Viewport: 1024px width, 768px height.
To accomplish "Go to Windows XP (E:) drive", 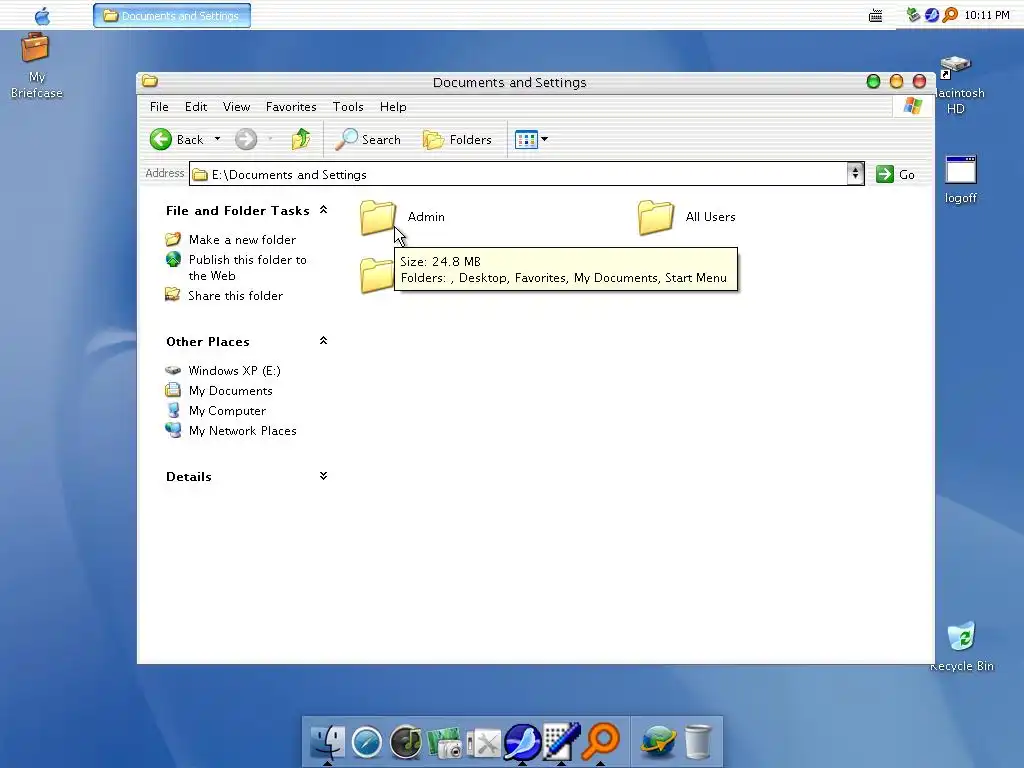I will click(x=234, y=371).
